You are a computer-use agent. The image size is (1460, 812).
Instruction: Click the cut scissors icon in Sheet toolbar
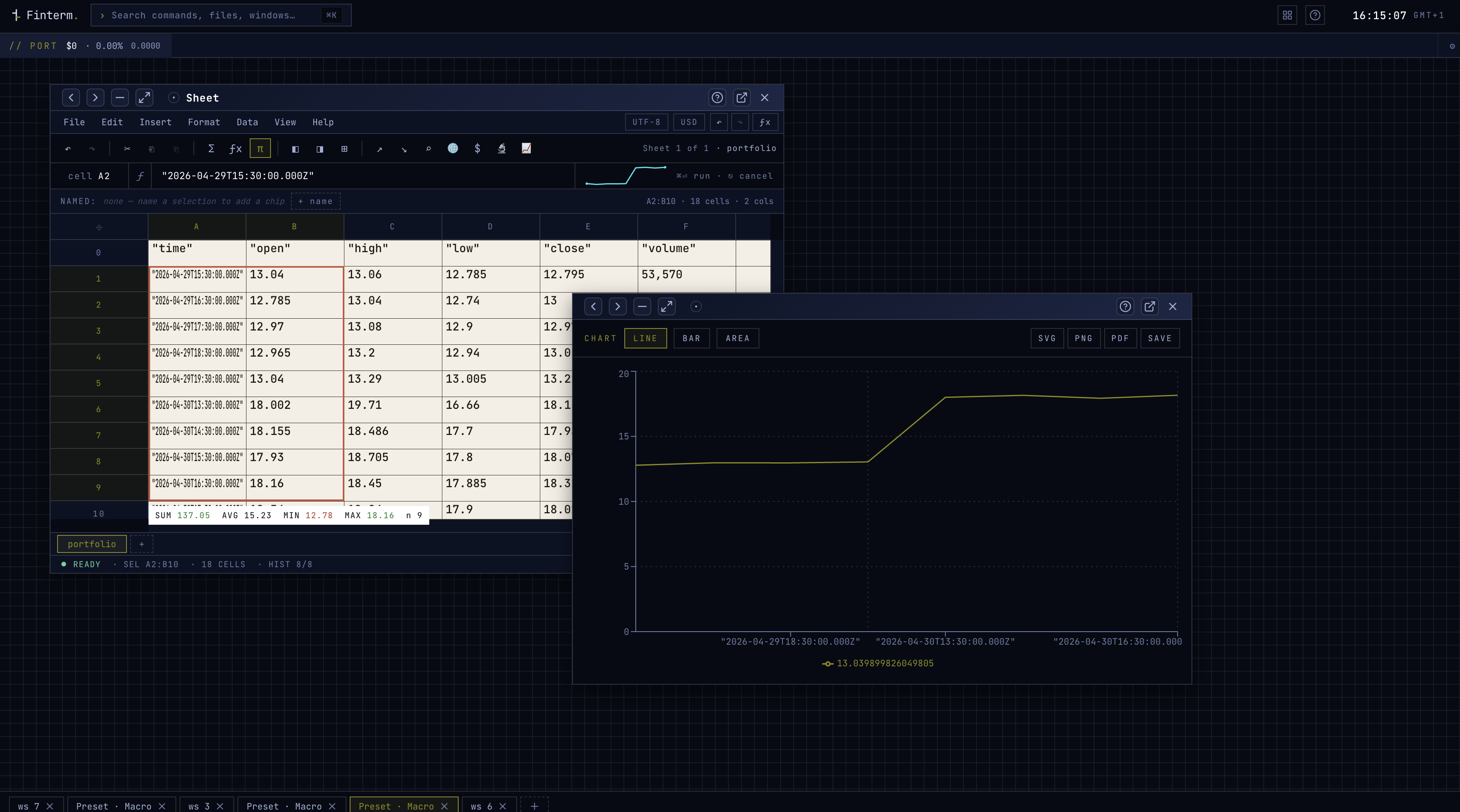[x=127, y=149]
